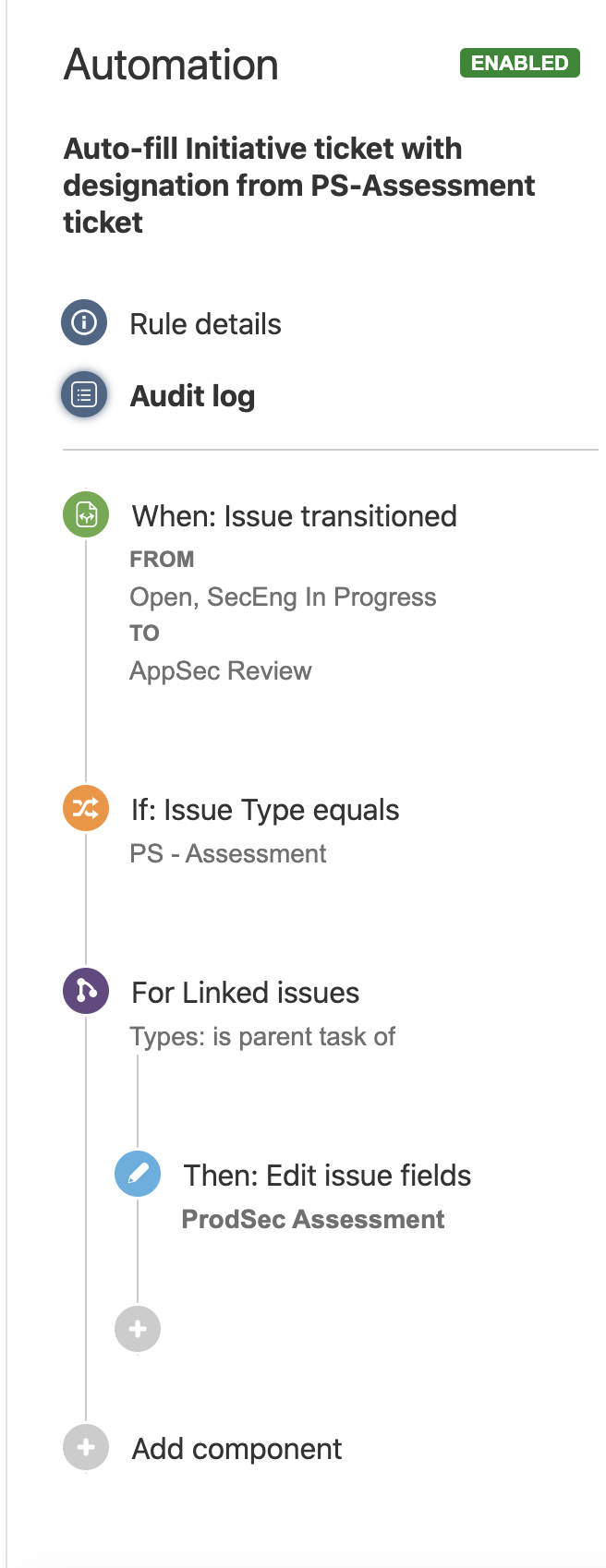The image size is (606, 1568).
Task: Open the Then: Edit issue fields action
Action: pos(327,1176)
